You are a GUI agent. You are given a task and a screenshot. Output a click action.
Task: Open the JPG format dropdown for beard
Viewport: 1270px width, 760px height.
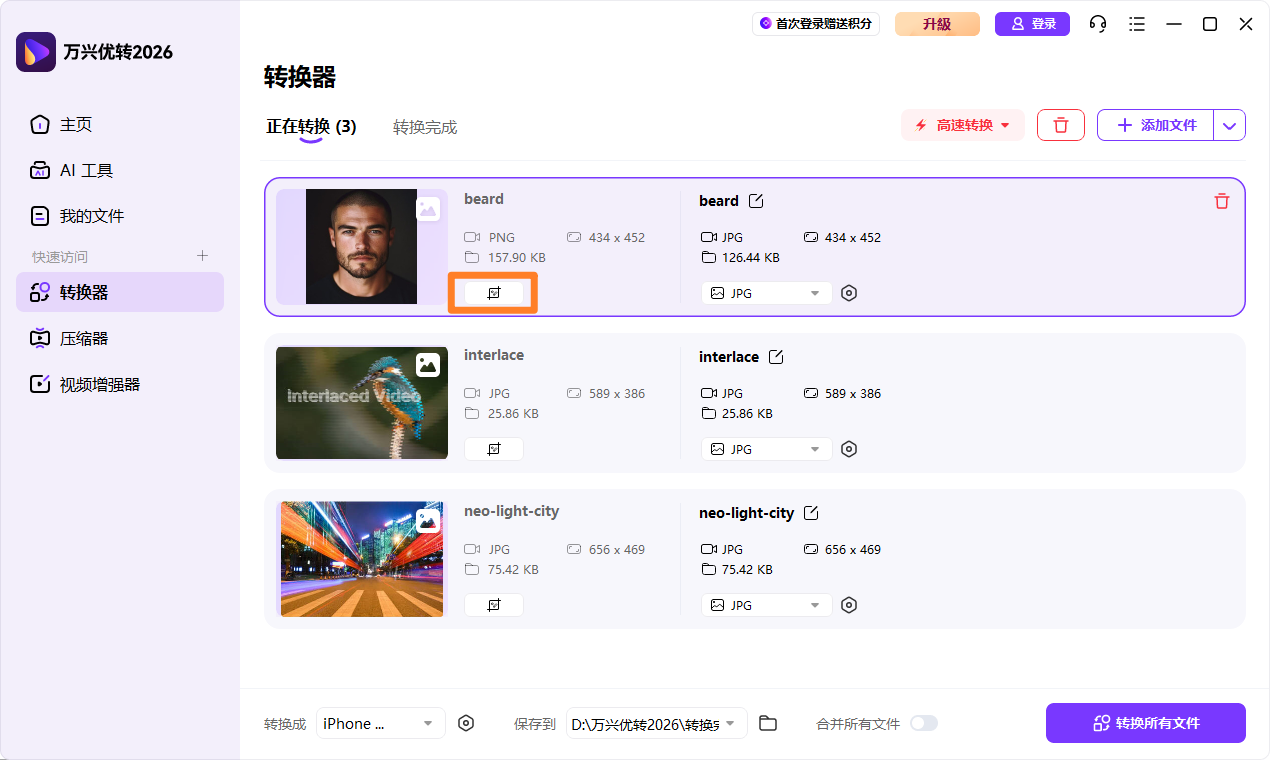[766, 292]
